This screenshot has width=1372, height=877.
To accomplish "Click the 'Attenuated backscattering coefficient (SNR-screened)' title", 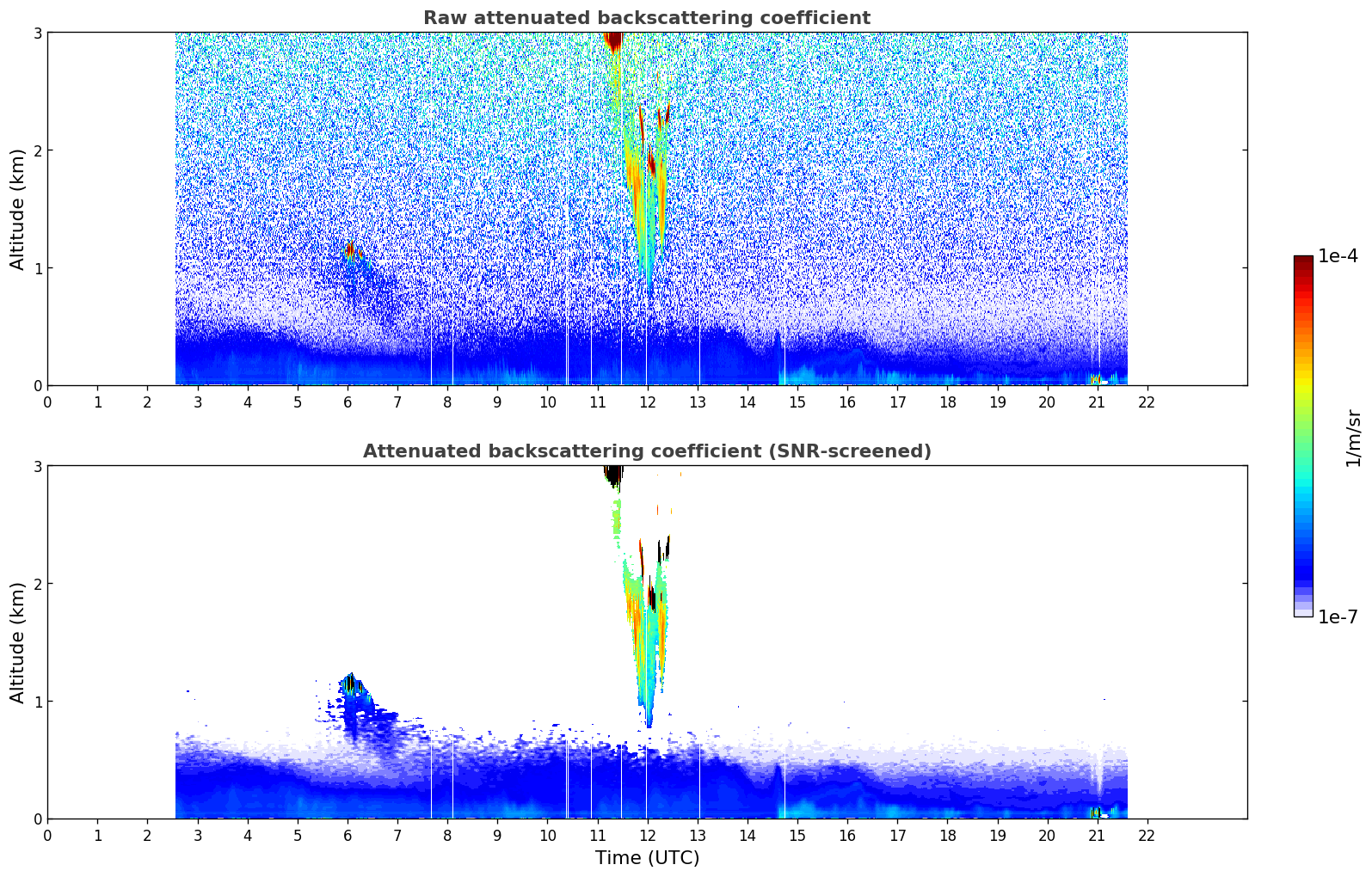I will click(x=647, y=451).
